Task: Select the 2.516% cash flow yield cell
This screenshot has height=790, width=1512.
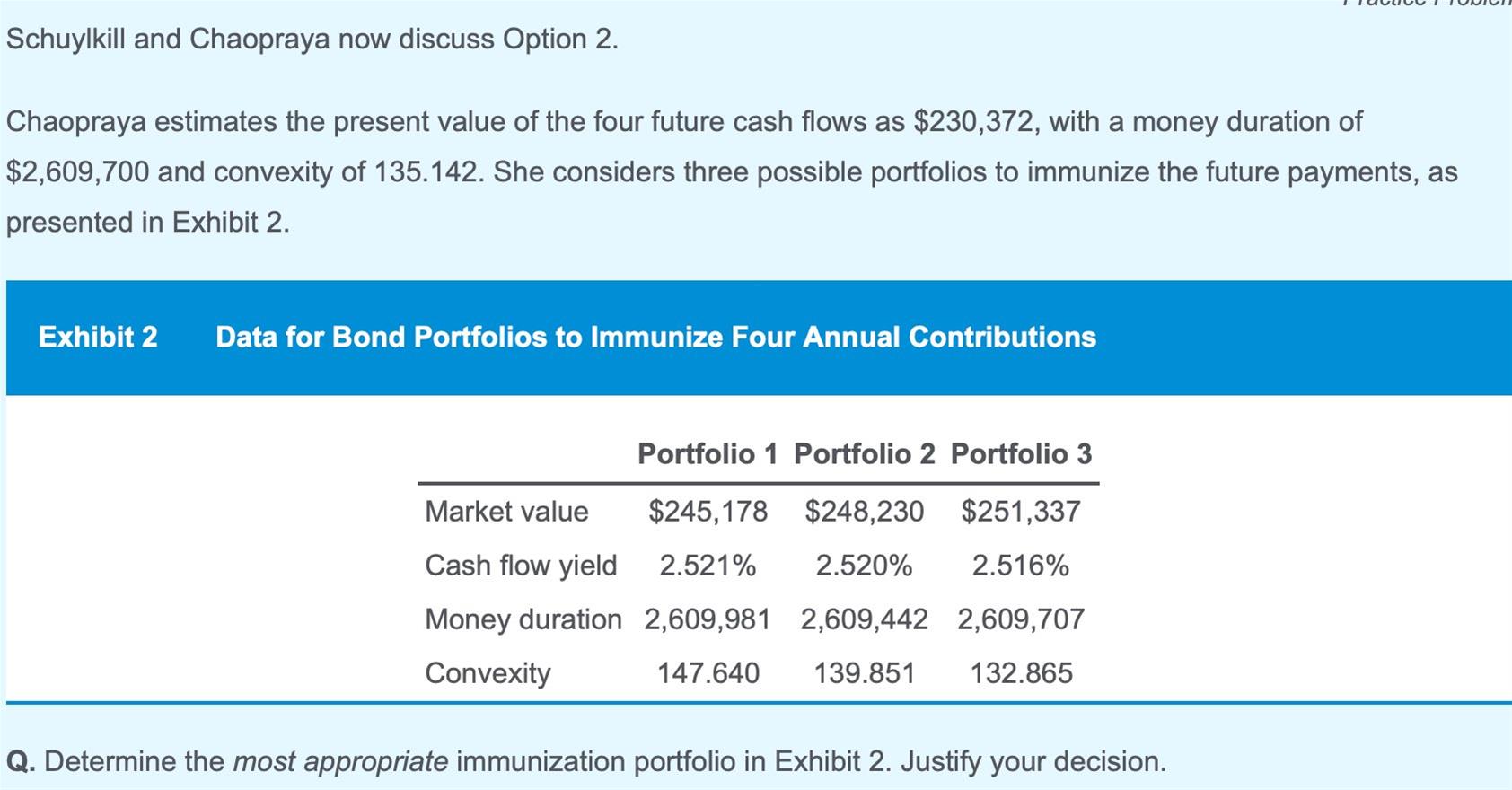Action: 1021,566
